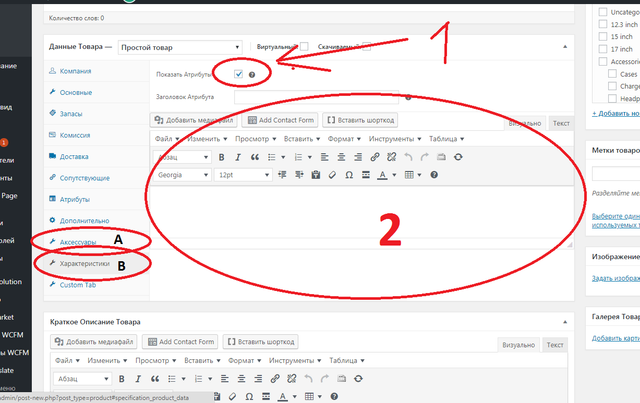
Task: Click Вставить шорткод above the attribute editor
Action: [x=360, y=120]
